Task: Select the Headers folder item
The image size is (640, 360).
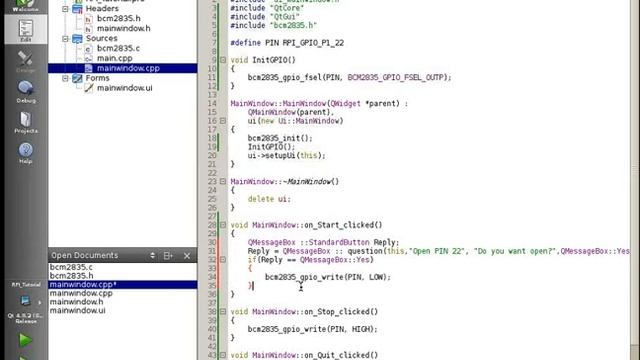Action: point(102,9)
